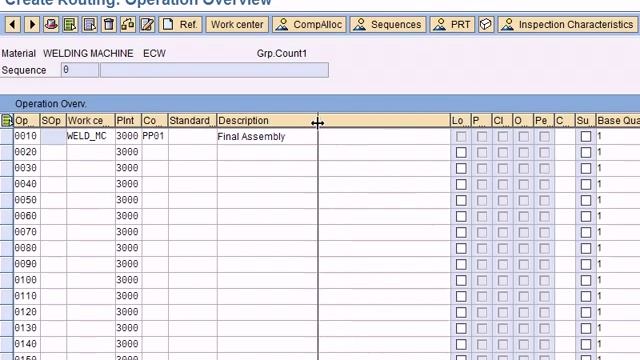Image resolution: width=640 pixels, height=360 pixels.
Task: Toggle Su checkbox for operation 0020
Action: pos(586,152)
